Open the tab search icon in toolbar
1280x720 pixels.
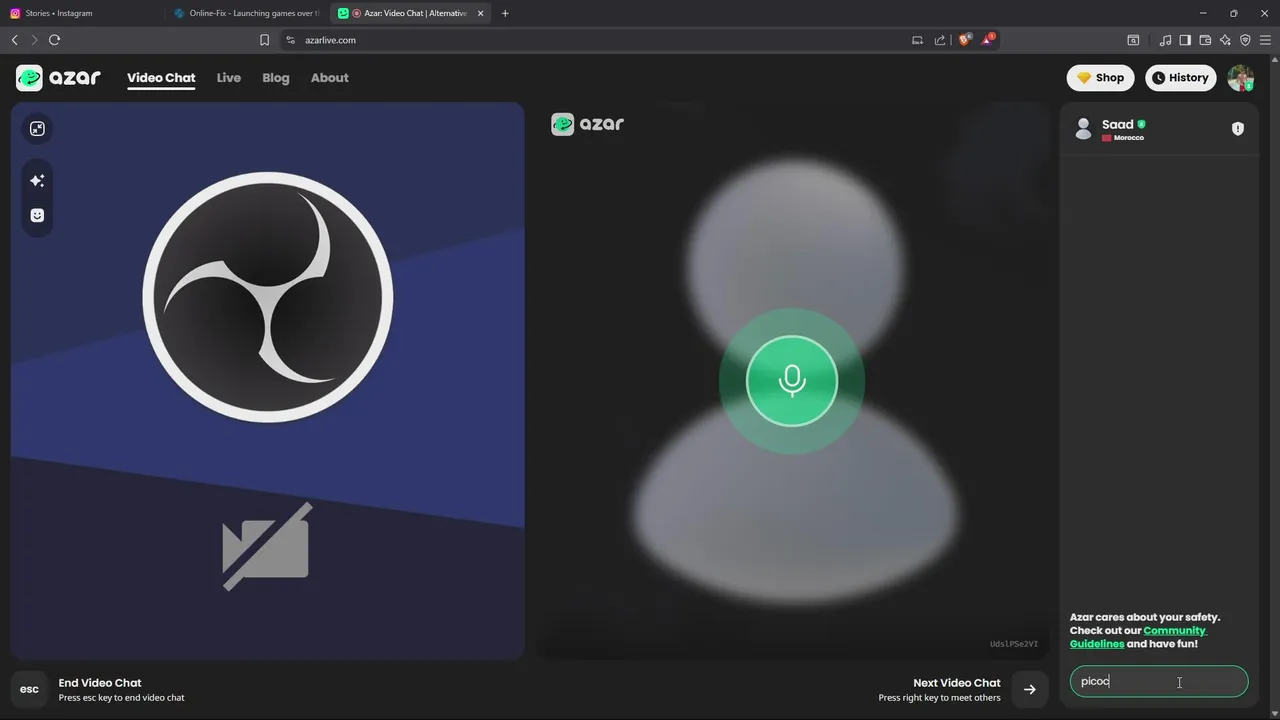pyautogui.click(x=1133, y=40)
